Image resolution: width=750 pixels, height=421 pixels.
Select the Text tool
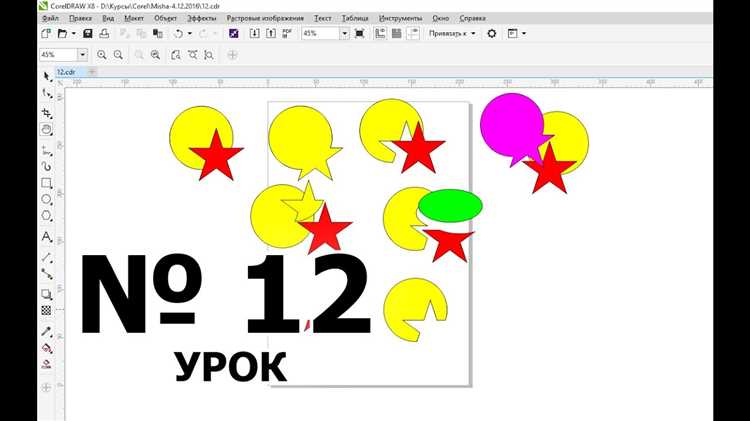pyautogui.click(x=46, y=237)
